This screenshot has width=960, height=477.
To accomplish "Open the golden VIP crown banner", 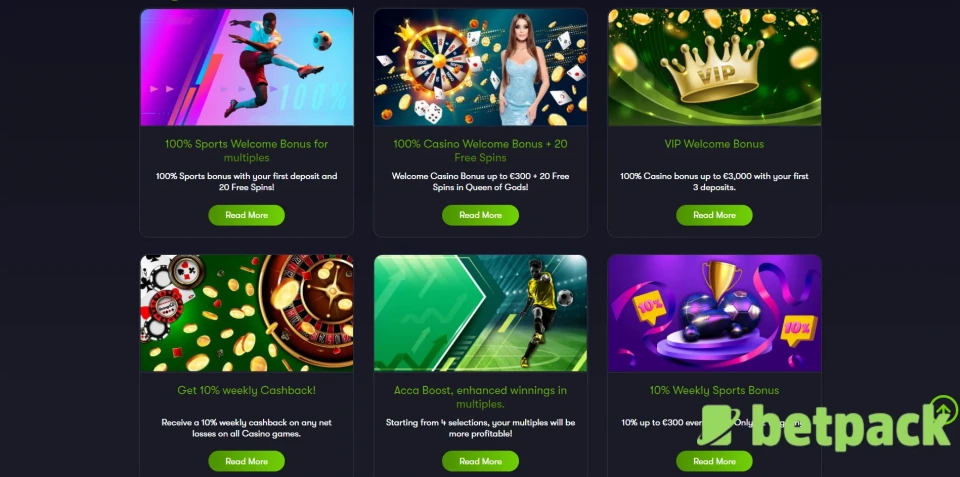I will (x=714, y=67).
